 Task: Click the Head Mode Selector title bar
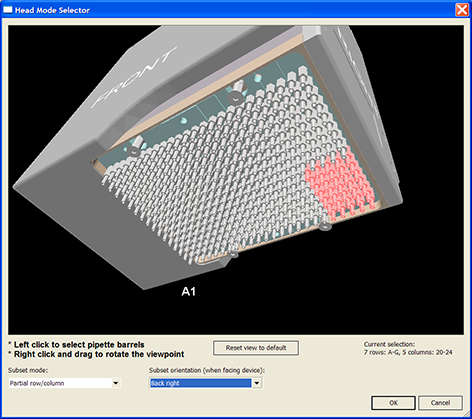230,10
